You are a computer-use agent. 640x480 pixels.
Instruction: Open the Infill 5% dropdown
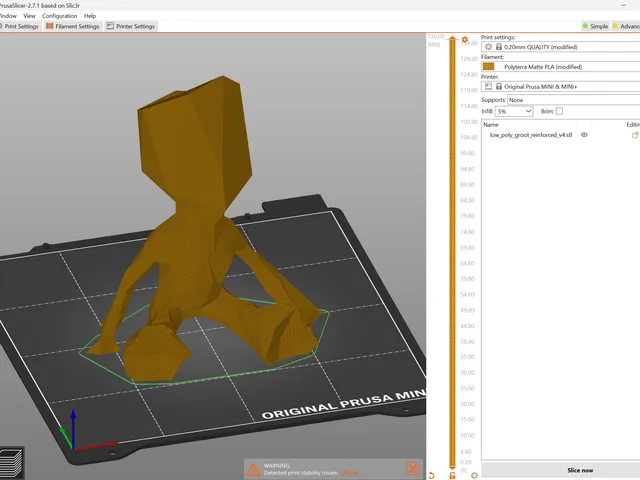click(514, 111)
